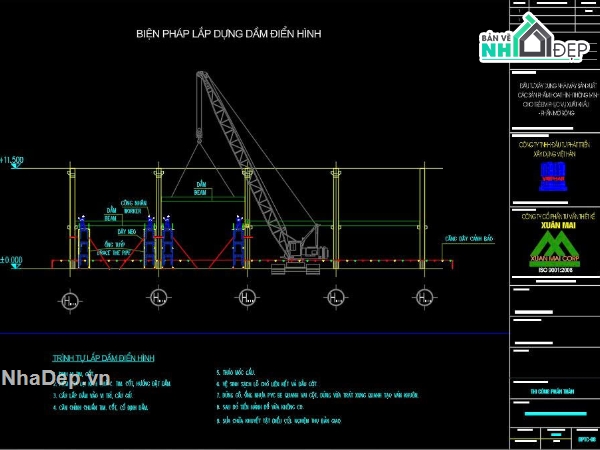Select the step 6 cleaning note line
This screenshot has height=450, width=600.
coord(267,384)
